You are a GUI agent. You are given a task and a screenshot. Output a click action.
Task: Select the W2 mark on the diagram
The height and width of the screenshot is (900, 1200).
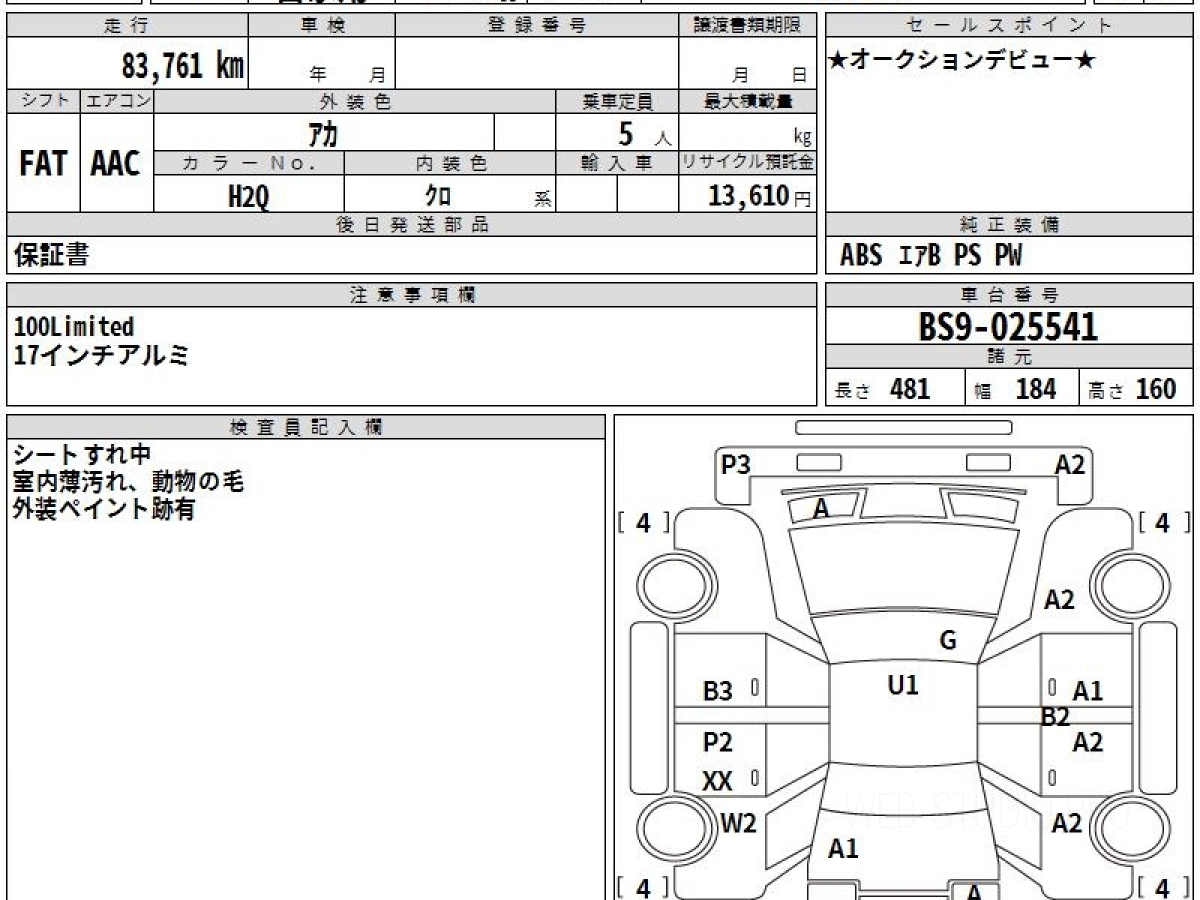point(739,823)
